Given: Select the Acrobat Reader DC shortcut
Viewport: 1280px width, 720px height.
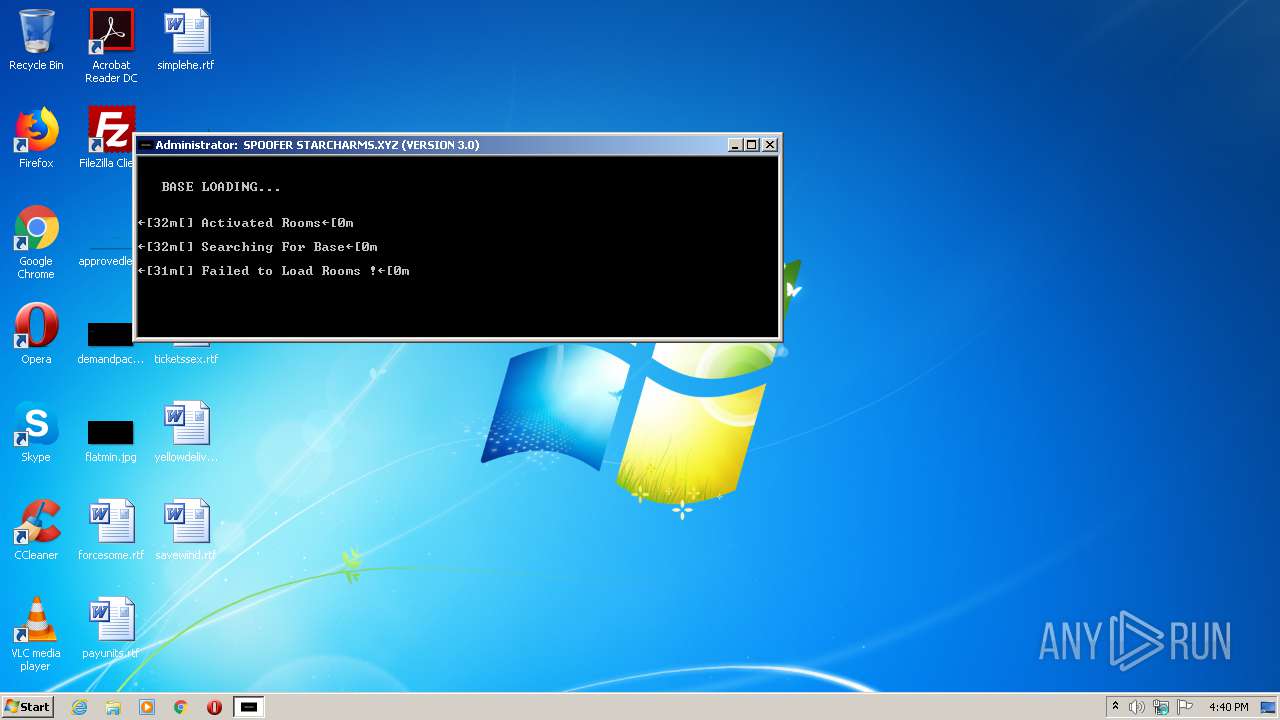Looking at the screenshot, I should (111, 45).
